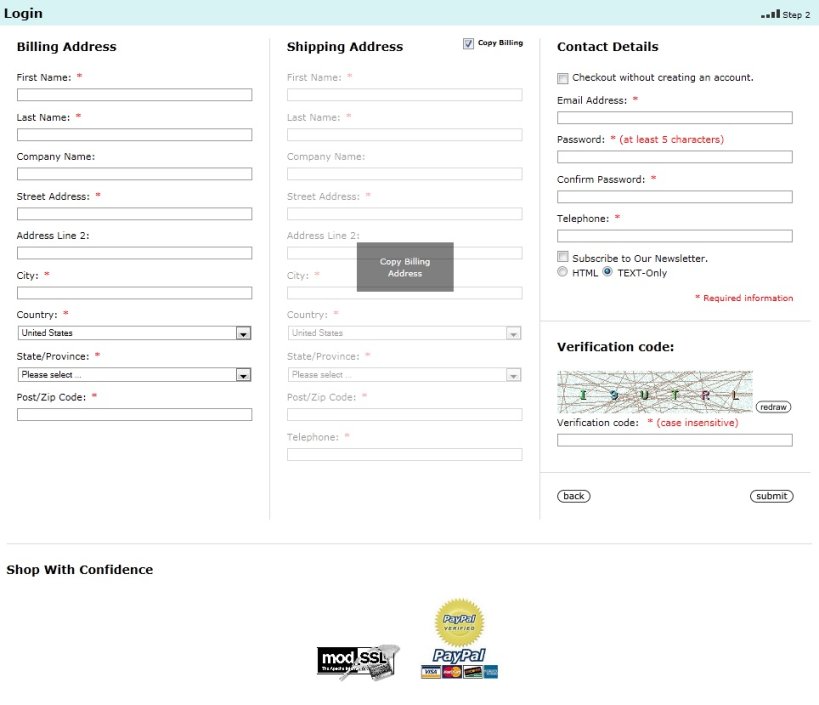This screenshot has height=705, width=819.
Task: Check Subscribe to Our Newsletter
Action: (x=562, y=256)
